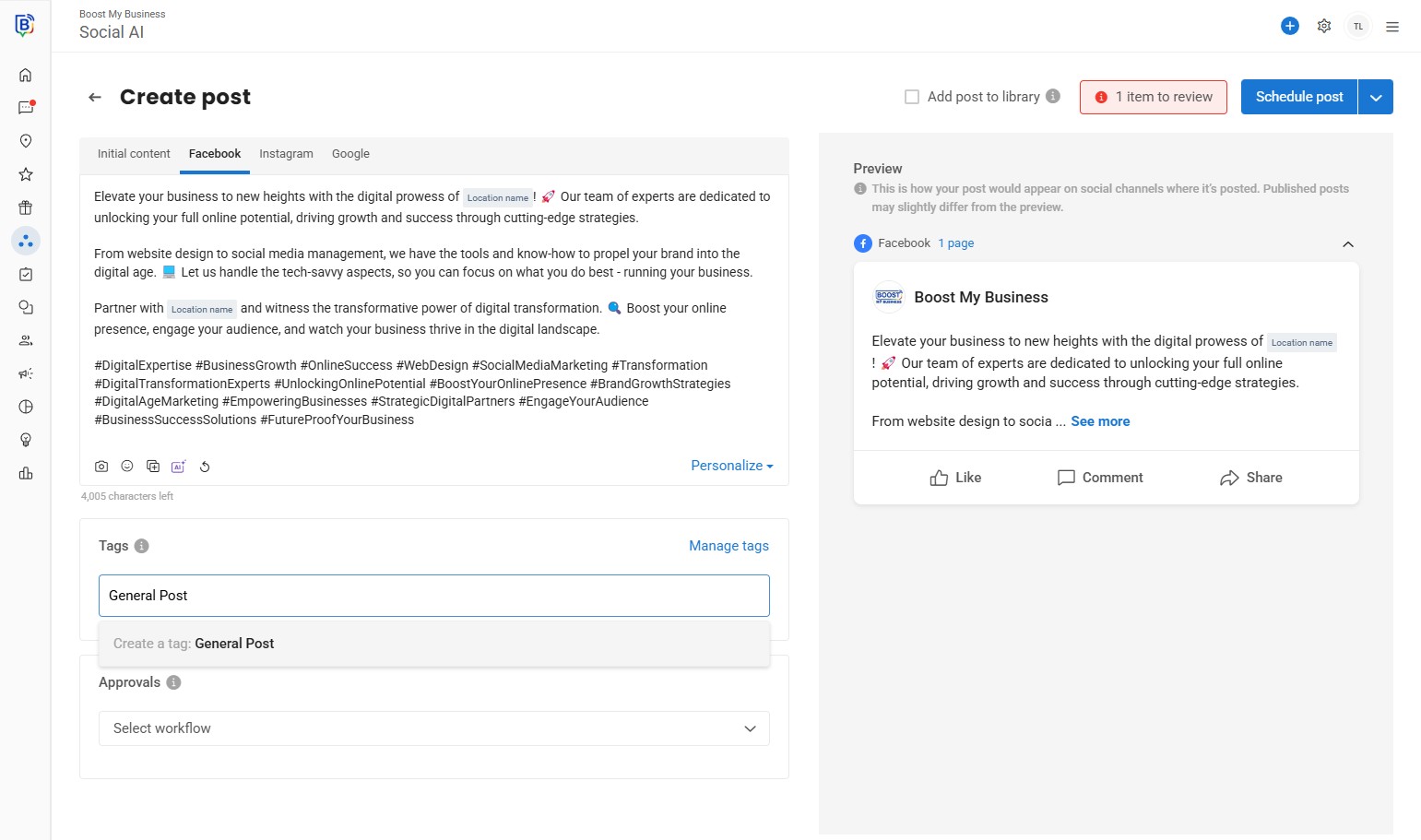The image size is (1421, 840).
Task: Open the lightbulb icon in the sidebar
Action: click(26, 440)
